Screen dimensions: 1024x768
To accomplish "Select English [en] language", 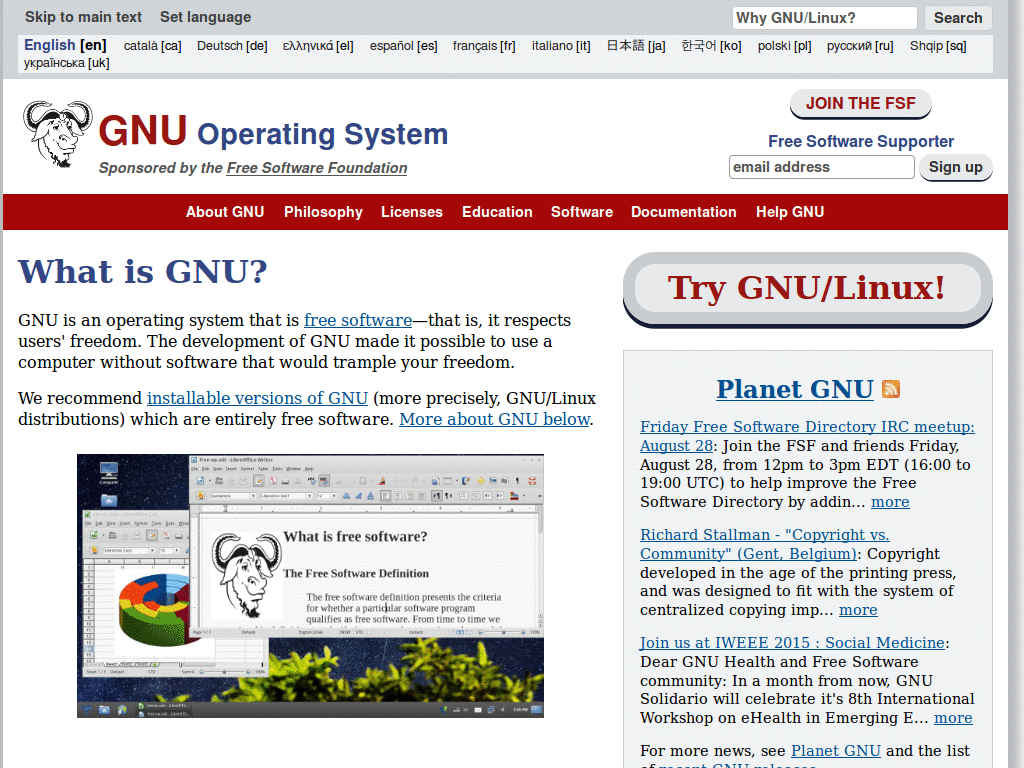I will coord(65,45).
